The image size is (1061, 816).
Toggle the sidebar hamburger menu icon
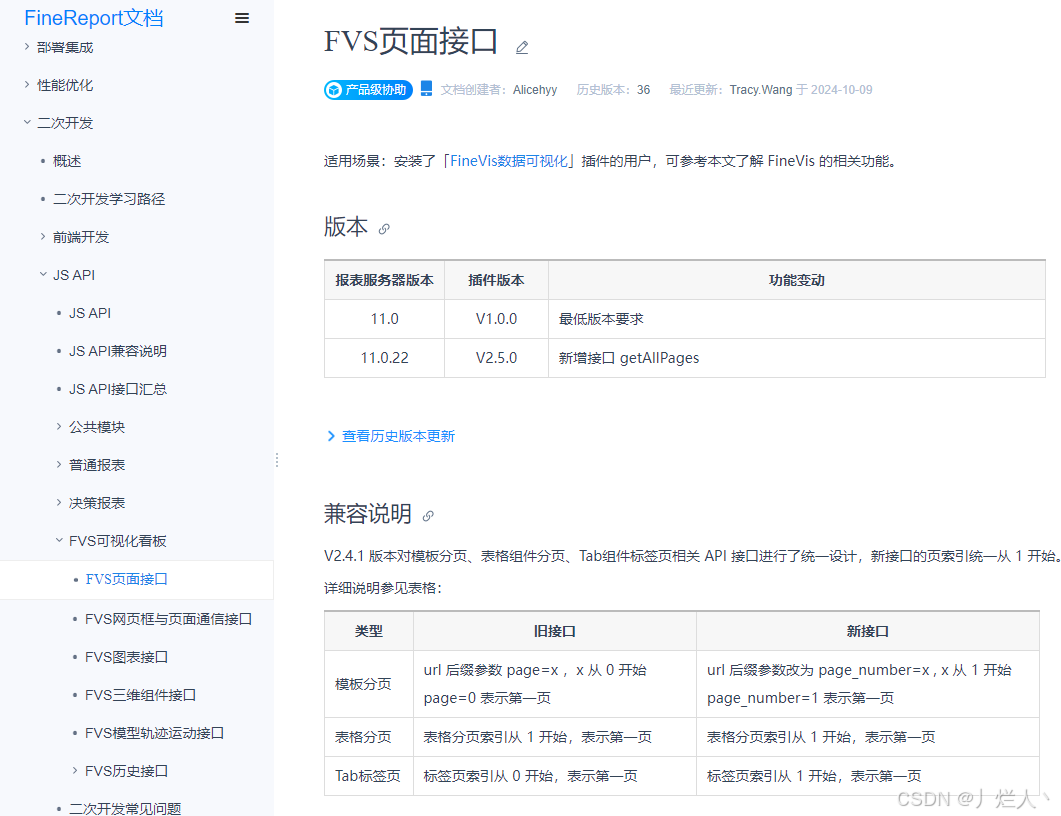242,18
